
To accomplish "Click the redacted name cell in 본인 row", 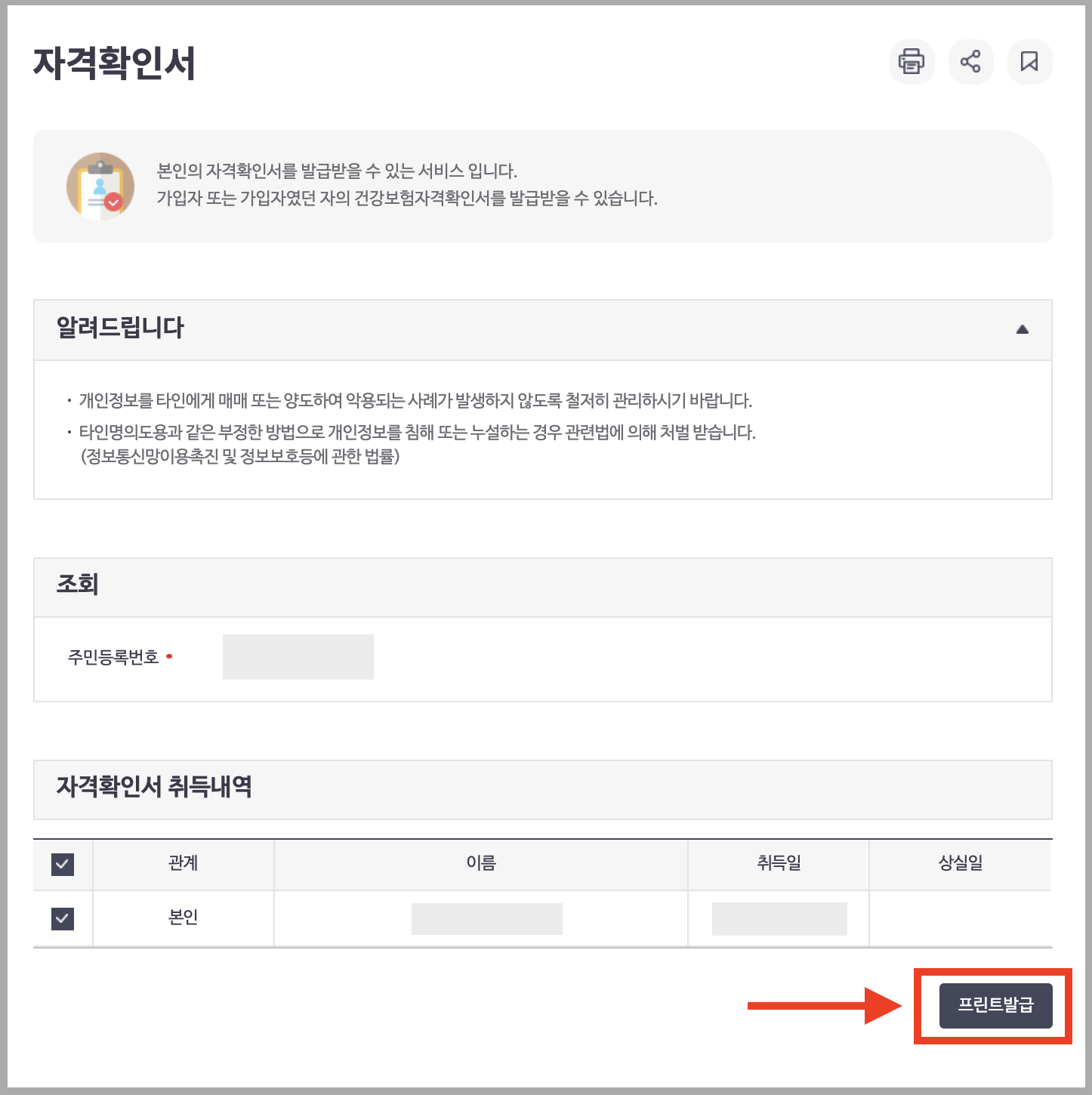I will click(x=487, y=919).
